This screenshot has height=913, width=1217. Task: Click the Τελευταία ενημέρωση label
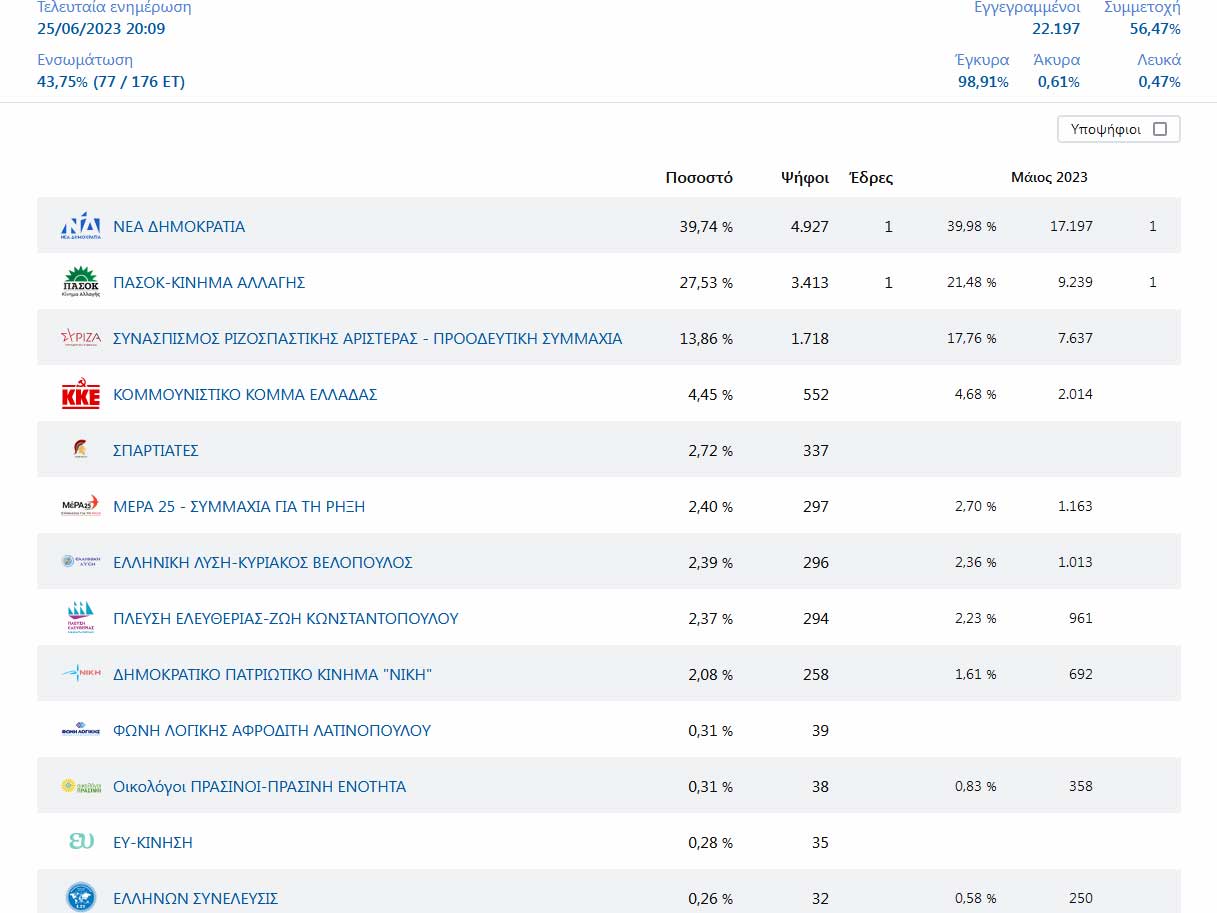point(114,7)
